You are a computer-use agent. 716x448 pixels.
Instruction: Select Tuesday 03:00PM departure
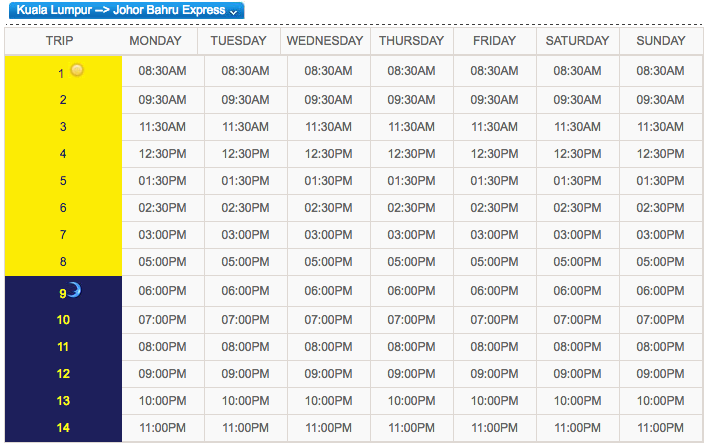(x=246, y=235)
